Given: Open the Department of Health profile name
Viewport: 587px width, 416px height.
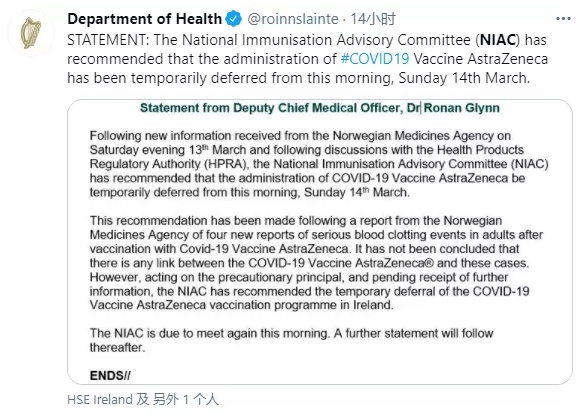Looking at the screenshot, I should [x=145, y=19].
